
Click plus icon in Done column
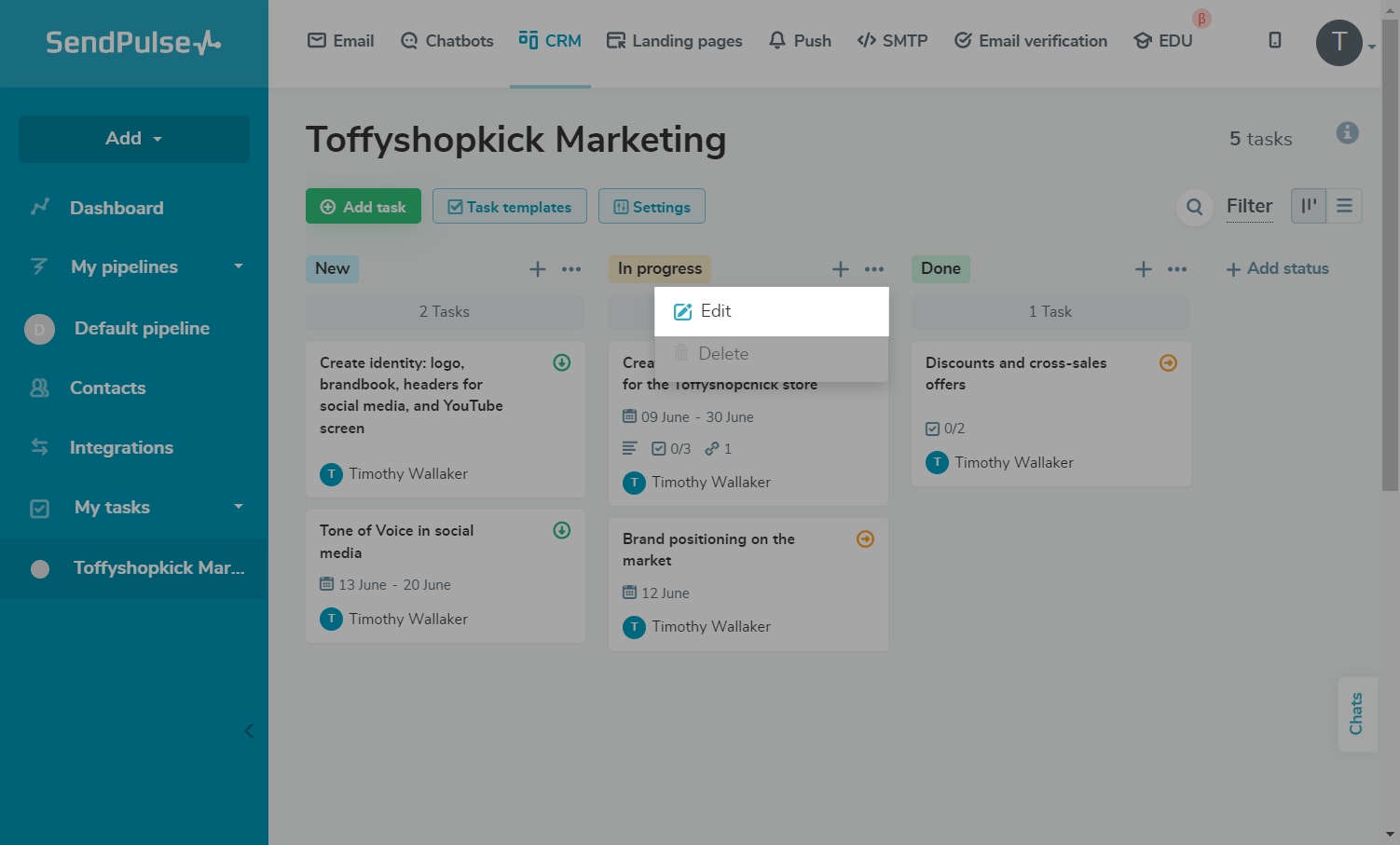[1144, 269]
